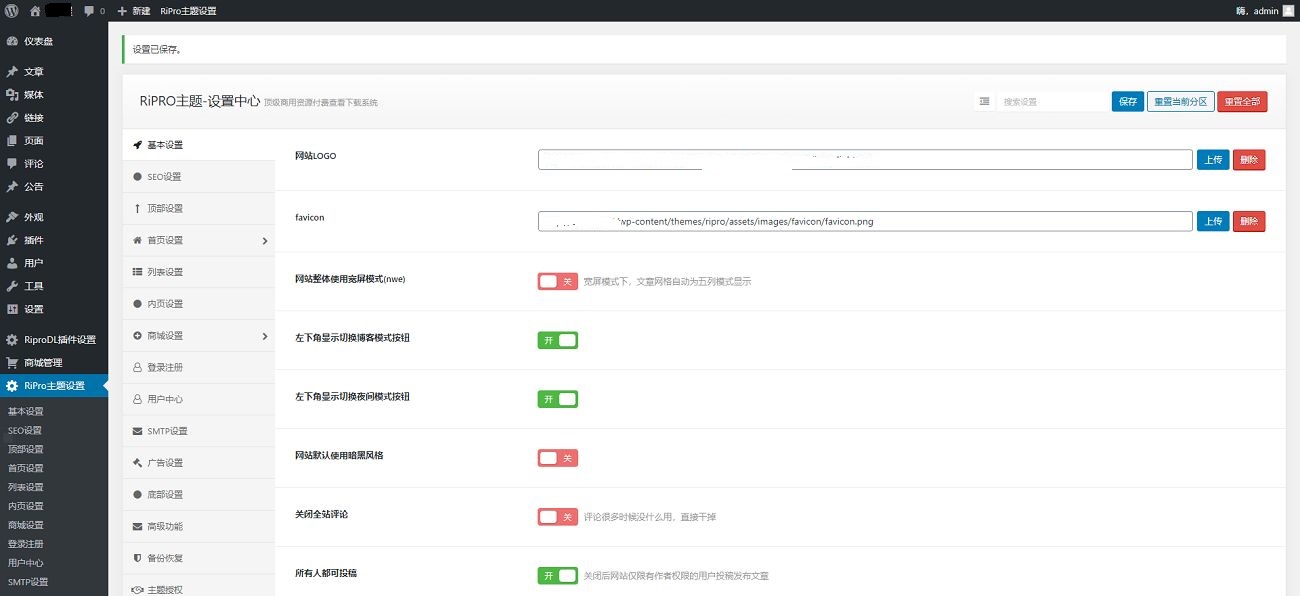This screenshot has height=596, width=1300.
Task: Toggle the 所有人都可投稿 switch
Action: (557, 576)
